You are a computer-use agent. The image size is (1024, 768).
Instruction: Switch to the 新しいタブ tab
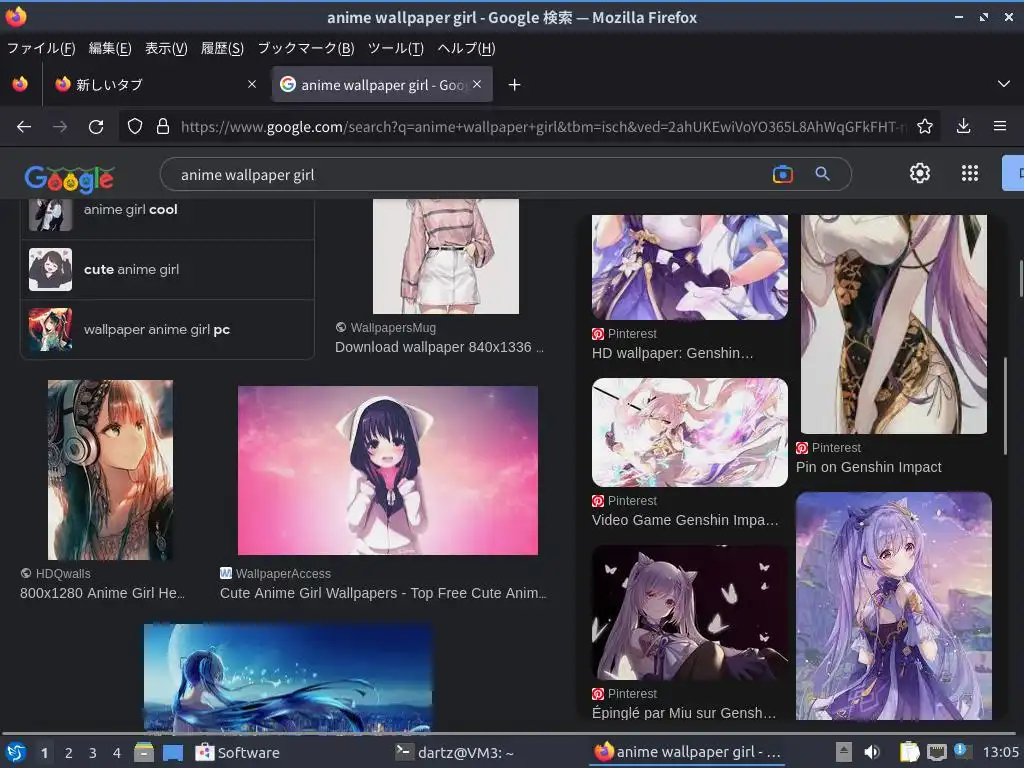(155, 84)
